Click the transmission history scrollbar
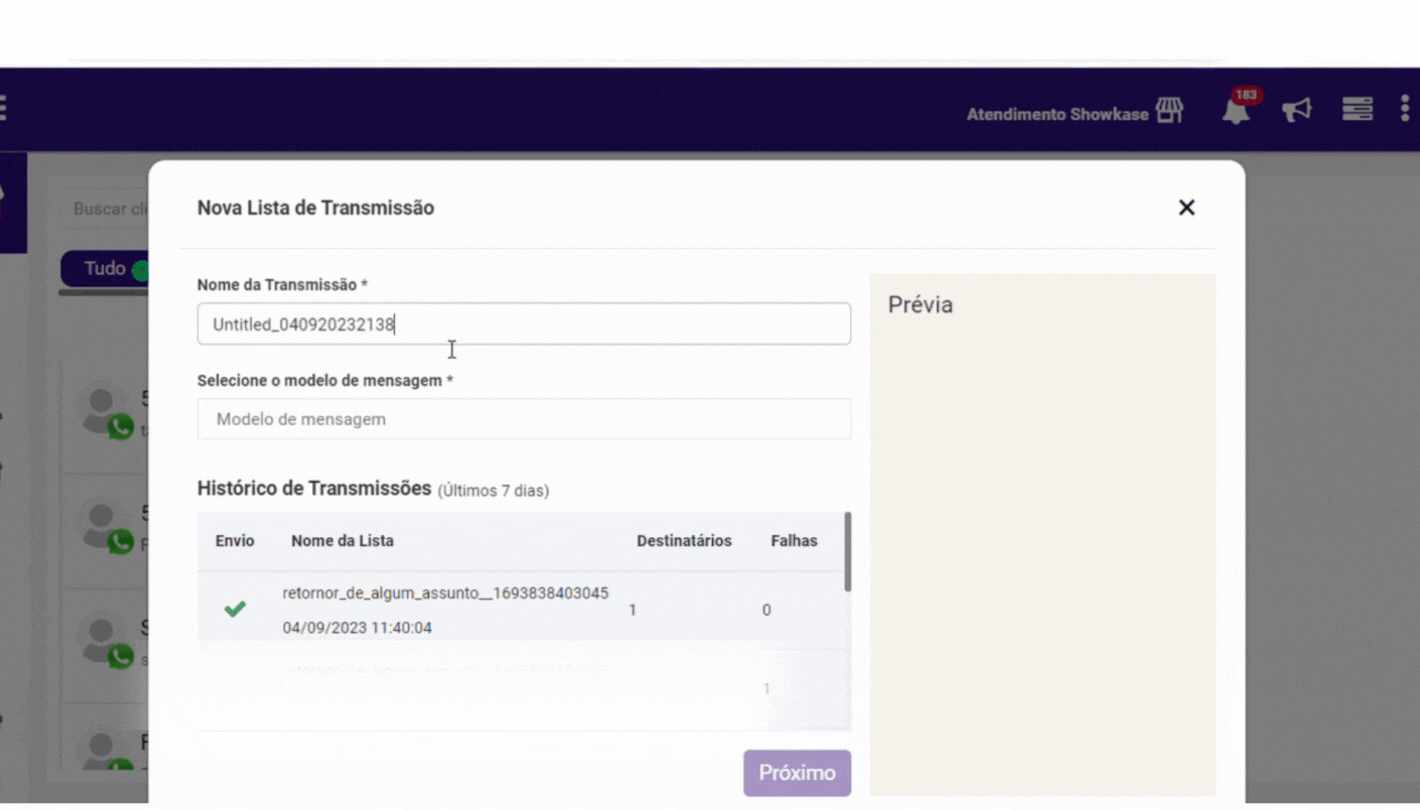This screenshot has width=1420, height=810. pos(848,553)
